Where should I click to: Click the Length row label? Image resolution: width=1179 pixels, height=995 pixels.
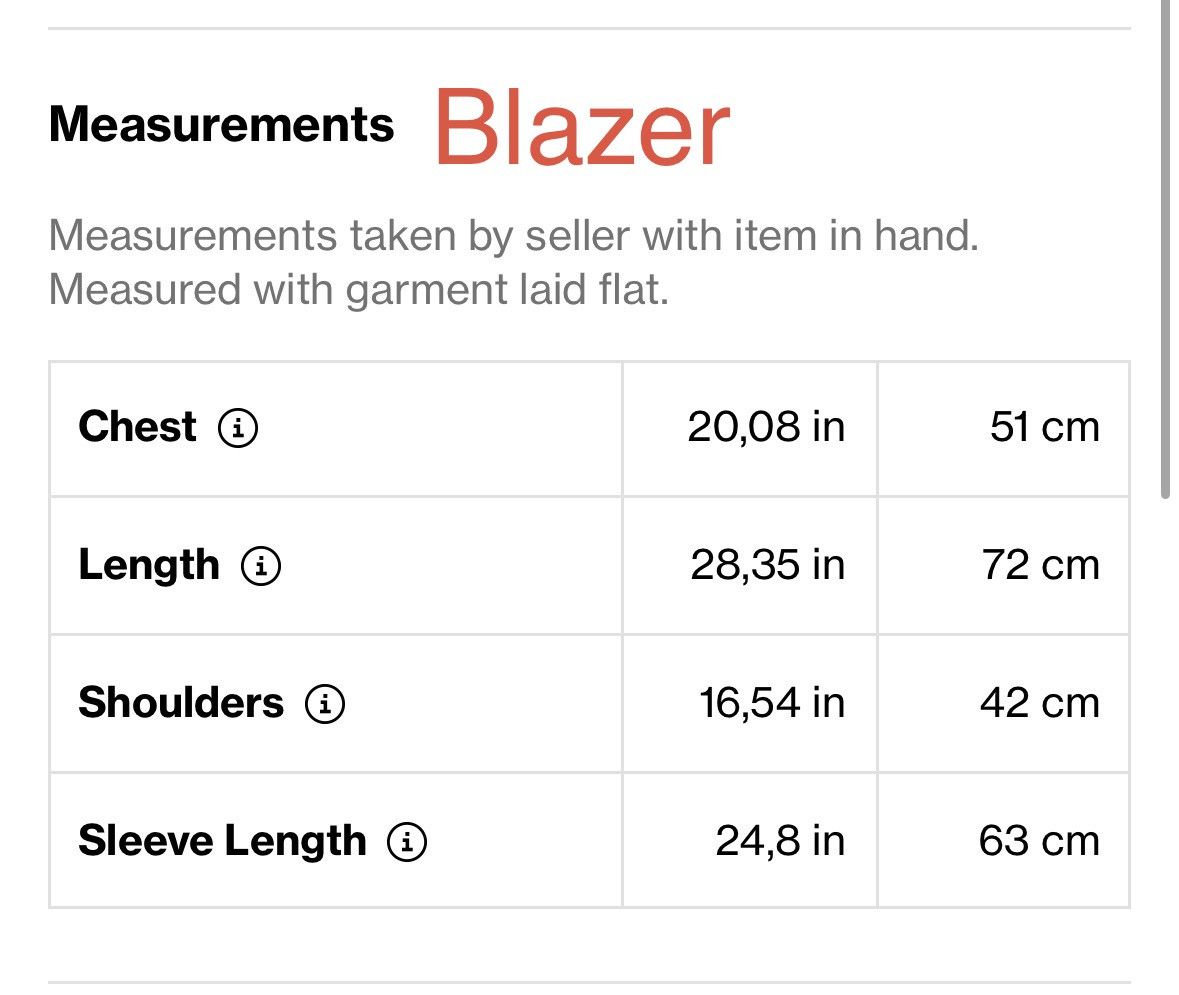(149, 566)
